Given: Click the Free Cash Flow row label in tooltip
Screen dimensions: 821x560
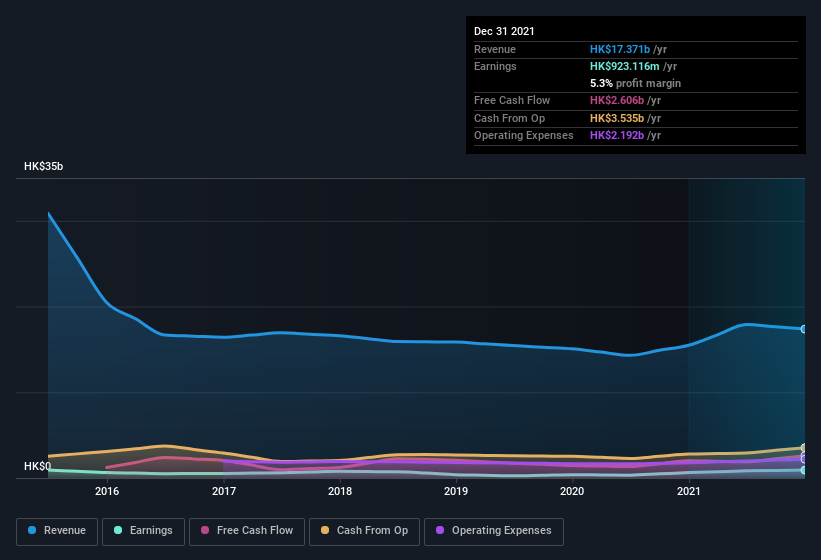Looking at the screenshot, I should [x=512, y=100].
